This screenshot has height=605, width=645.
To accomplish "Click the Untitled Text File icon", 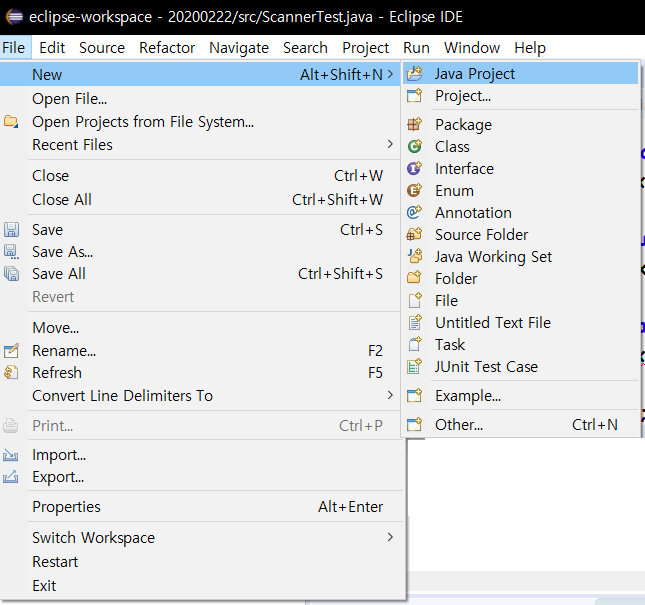I will coord(414,322).
